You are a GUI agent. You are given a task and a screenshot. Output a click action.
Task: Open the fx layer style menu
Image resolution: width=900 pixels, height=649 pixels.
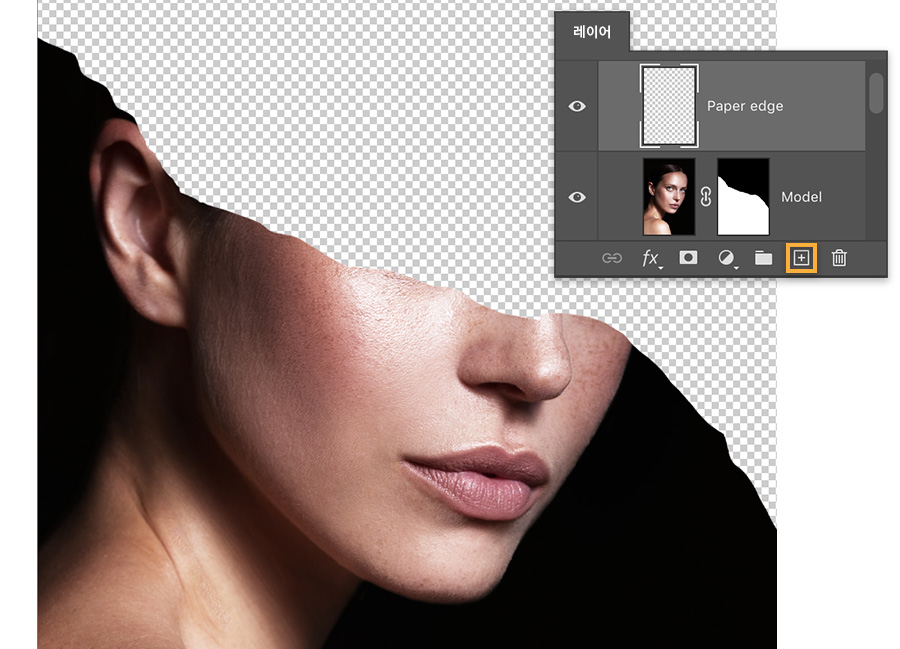pyautogui.click(x=651, y=258)
